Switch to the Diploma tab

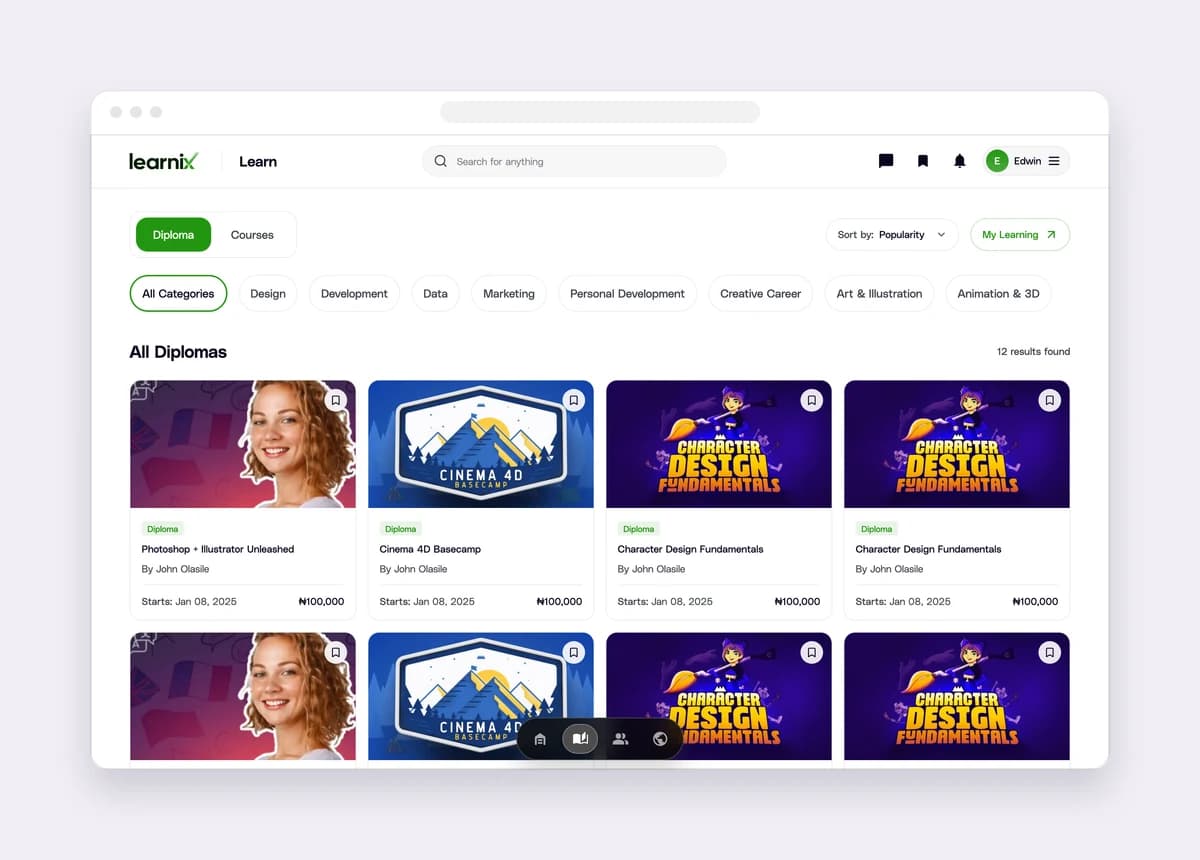tap(173, 235)
